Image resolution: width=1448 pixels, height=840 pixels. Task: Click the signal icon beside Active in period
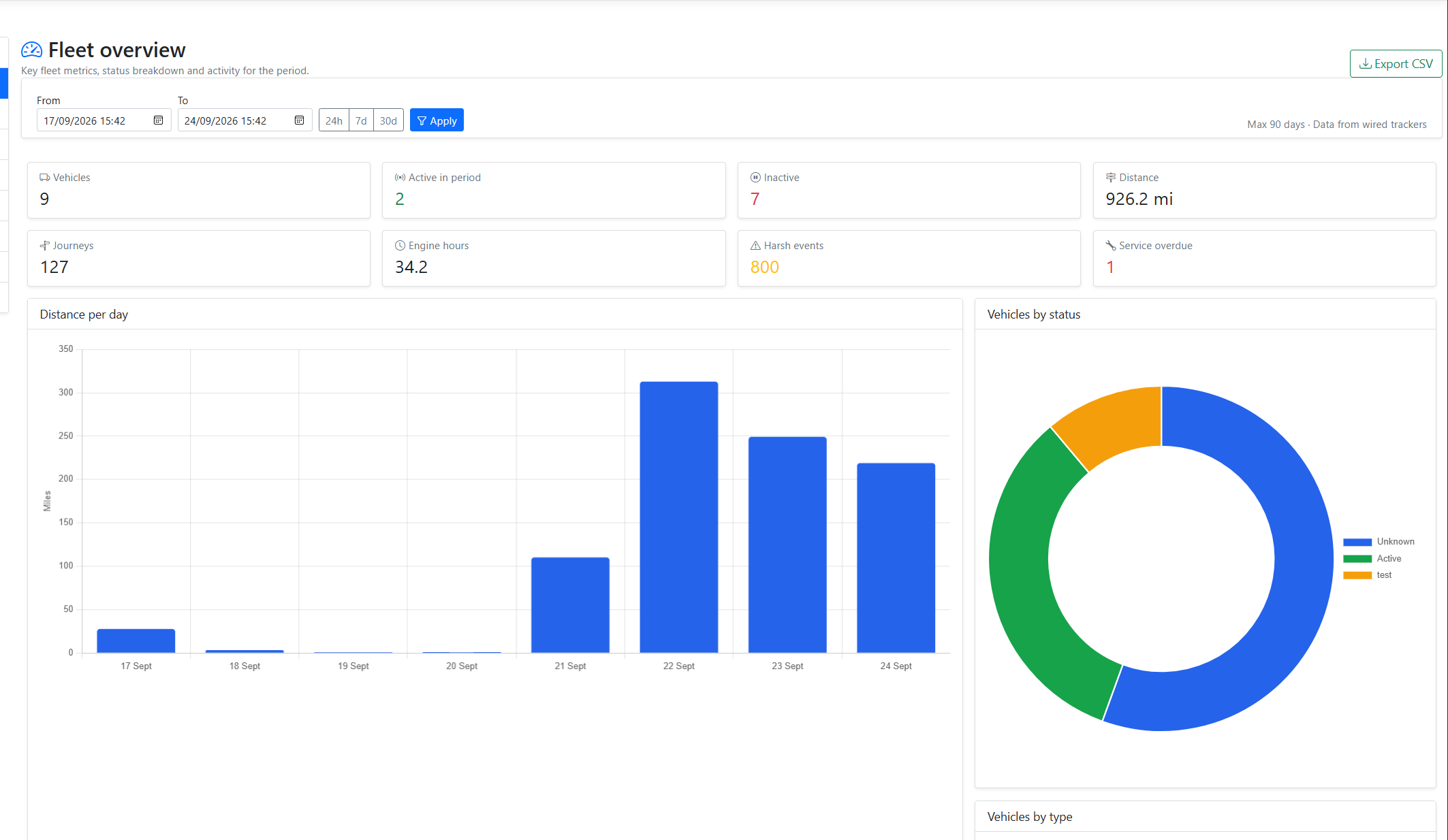pos(400,178)
